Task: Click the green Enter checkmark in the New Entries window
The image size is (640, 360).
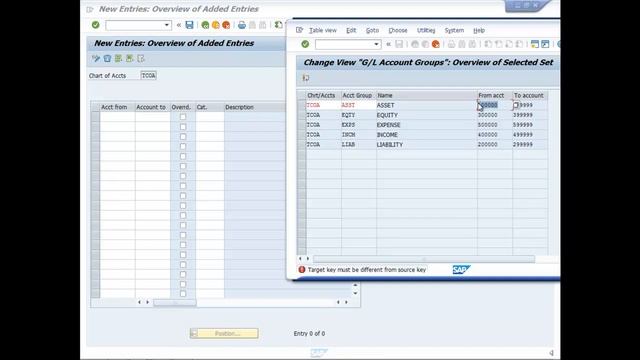Action: click(x=96, y=25)
